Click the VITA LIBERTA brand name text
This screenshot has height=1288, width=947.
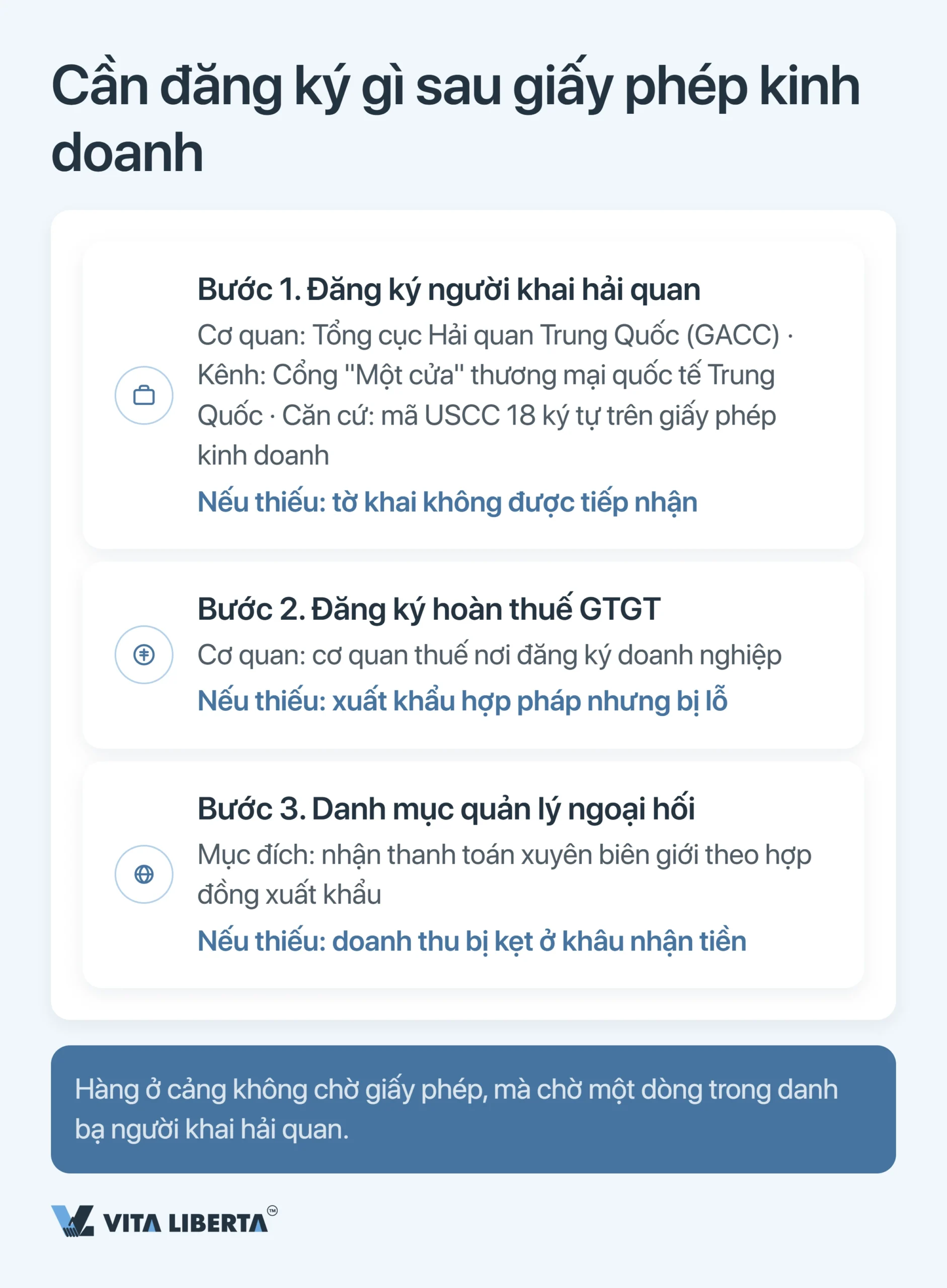pos(185,1224)
